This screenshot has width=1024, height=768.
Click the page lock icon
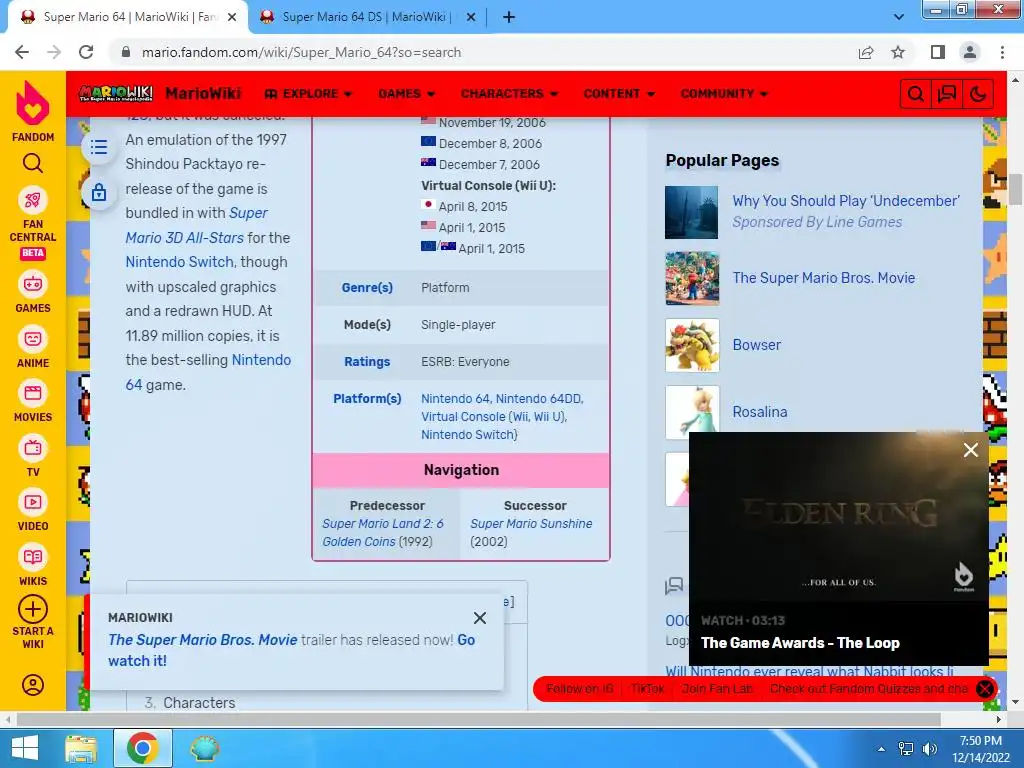click(99, 192)
